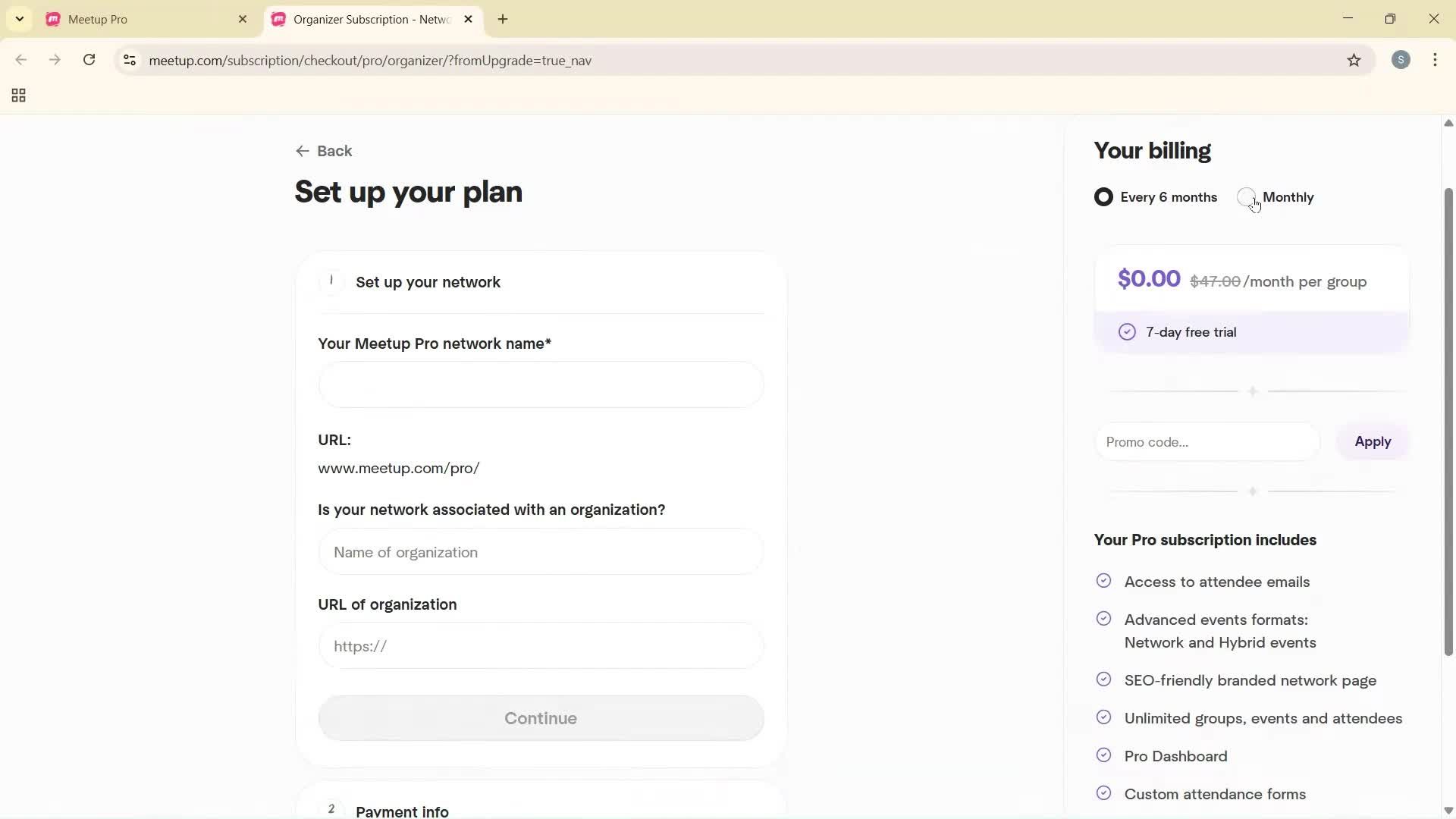Expand Set up your network section

point(428,282)
